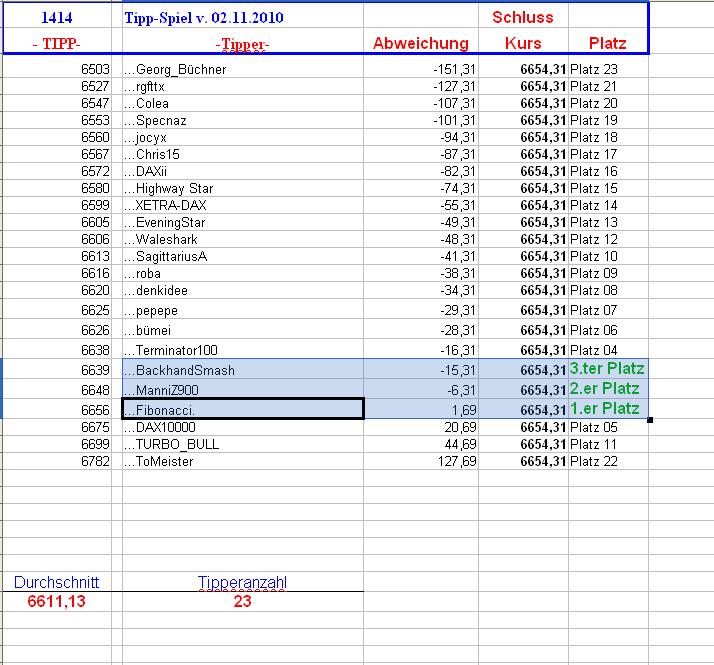
Task: Select the DAXii cell
Action: point(243,171)
